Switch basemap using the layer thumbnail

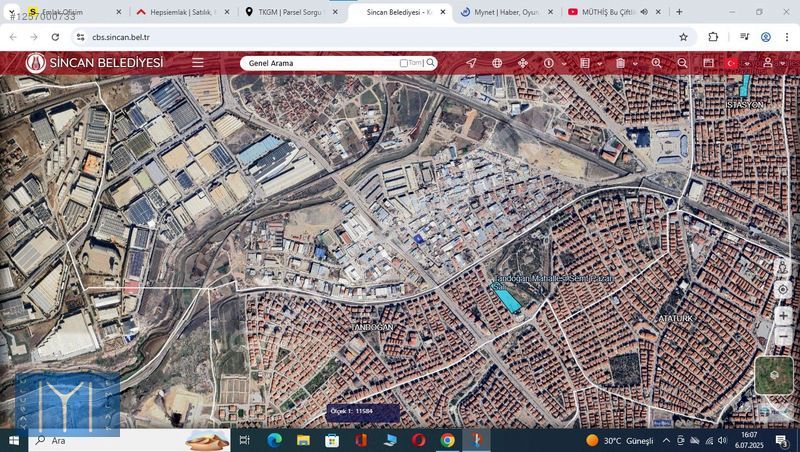click(773, 375)
